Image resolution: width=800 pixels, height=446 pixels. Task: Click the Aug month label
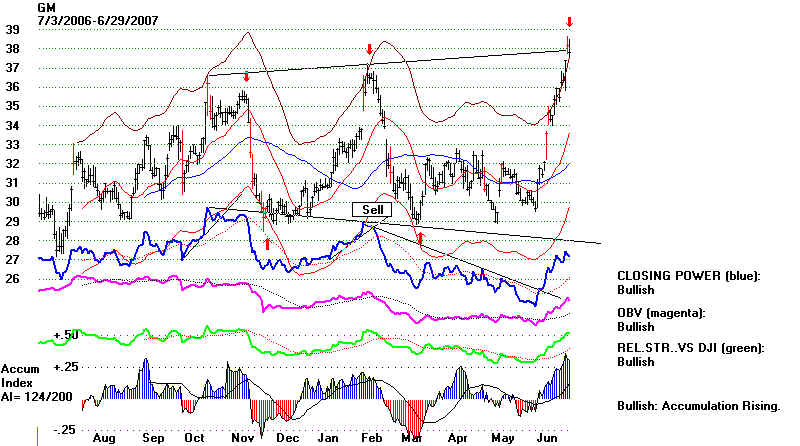coord(104,438)
